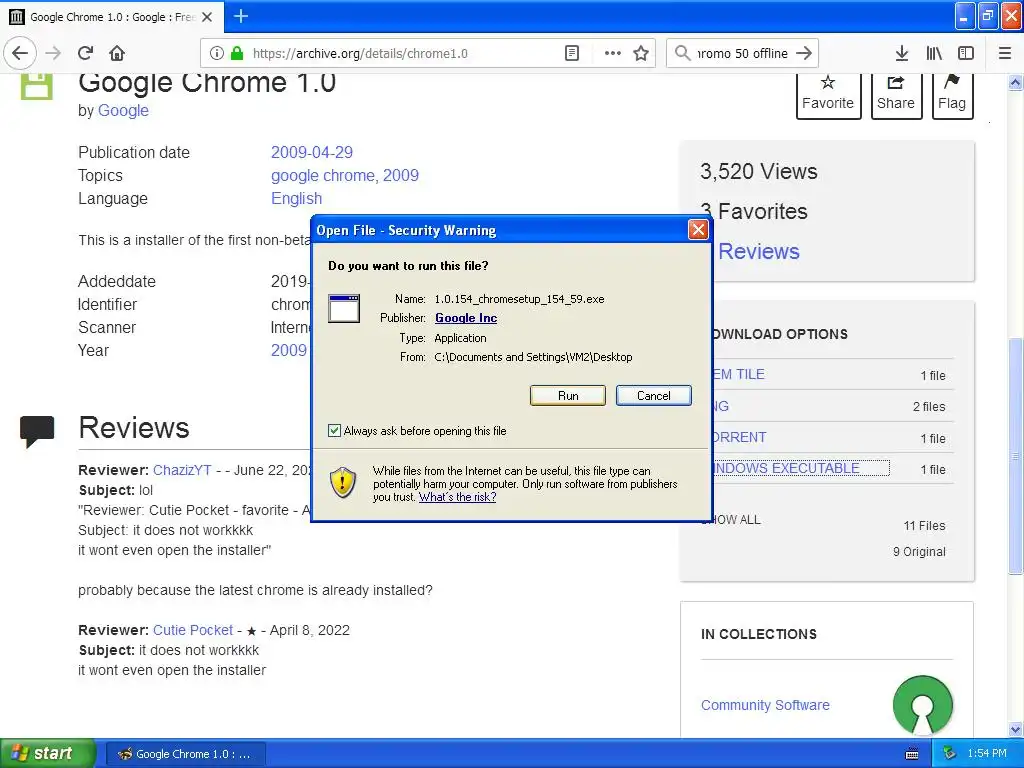Click the page scrollbar up arrow
This screenshot has height=768, width=1024.
1016,82
